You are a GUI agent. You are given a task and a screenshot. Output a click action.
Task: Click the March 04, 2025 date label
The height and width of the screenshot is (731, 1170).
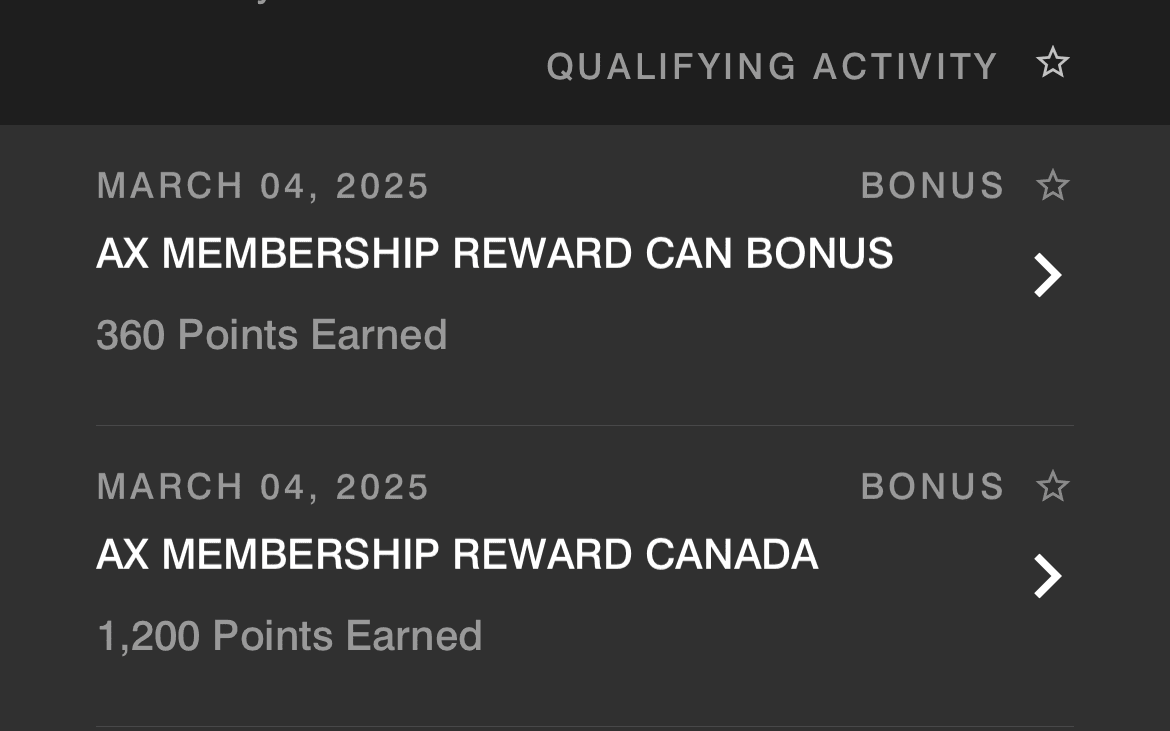coord(262,185)
